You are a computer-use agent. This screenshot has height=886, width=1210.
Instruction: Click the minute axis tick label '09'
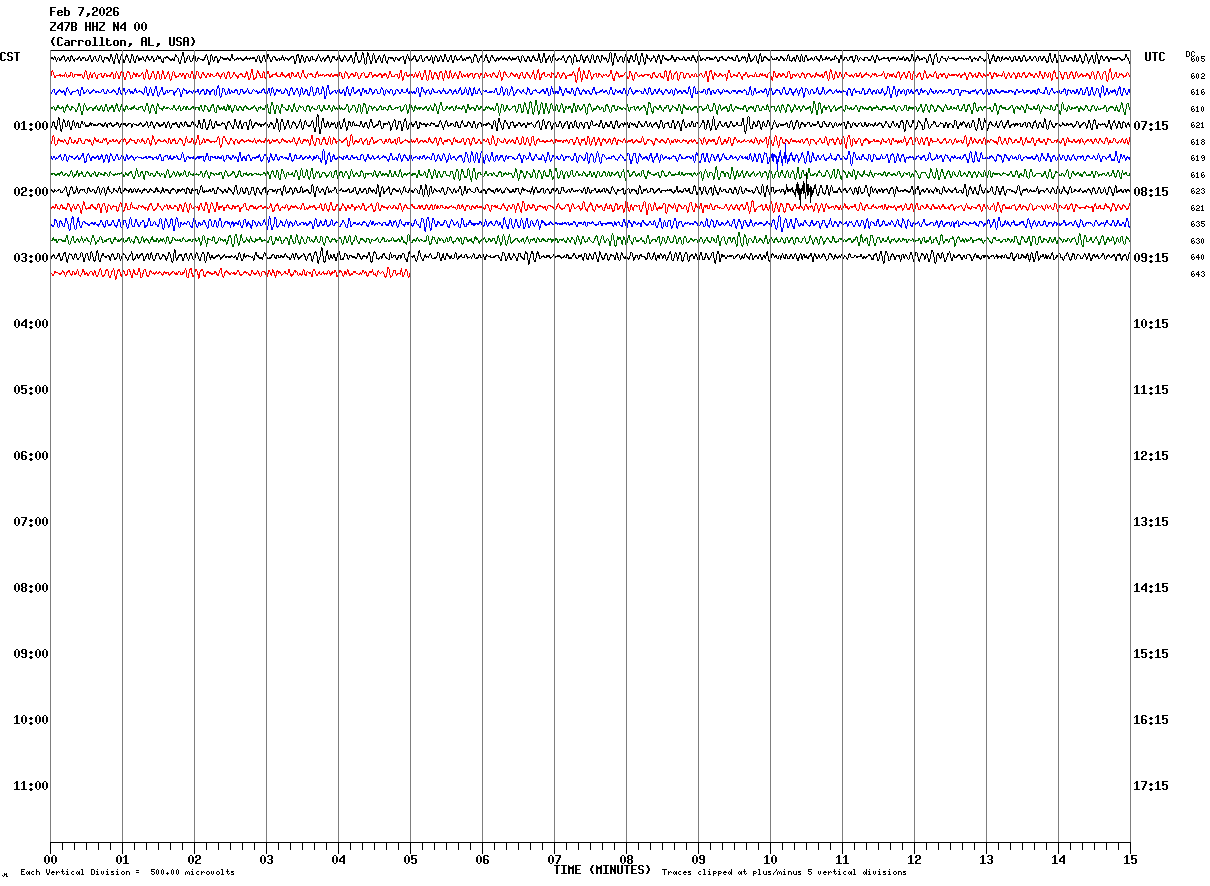(x=698, y=860)
